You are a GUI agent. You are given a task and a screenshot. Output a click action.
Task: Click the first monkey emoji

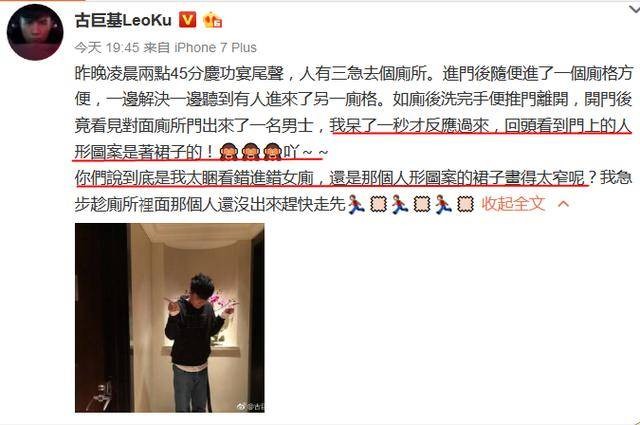point(229,152)
